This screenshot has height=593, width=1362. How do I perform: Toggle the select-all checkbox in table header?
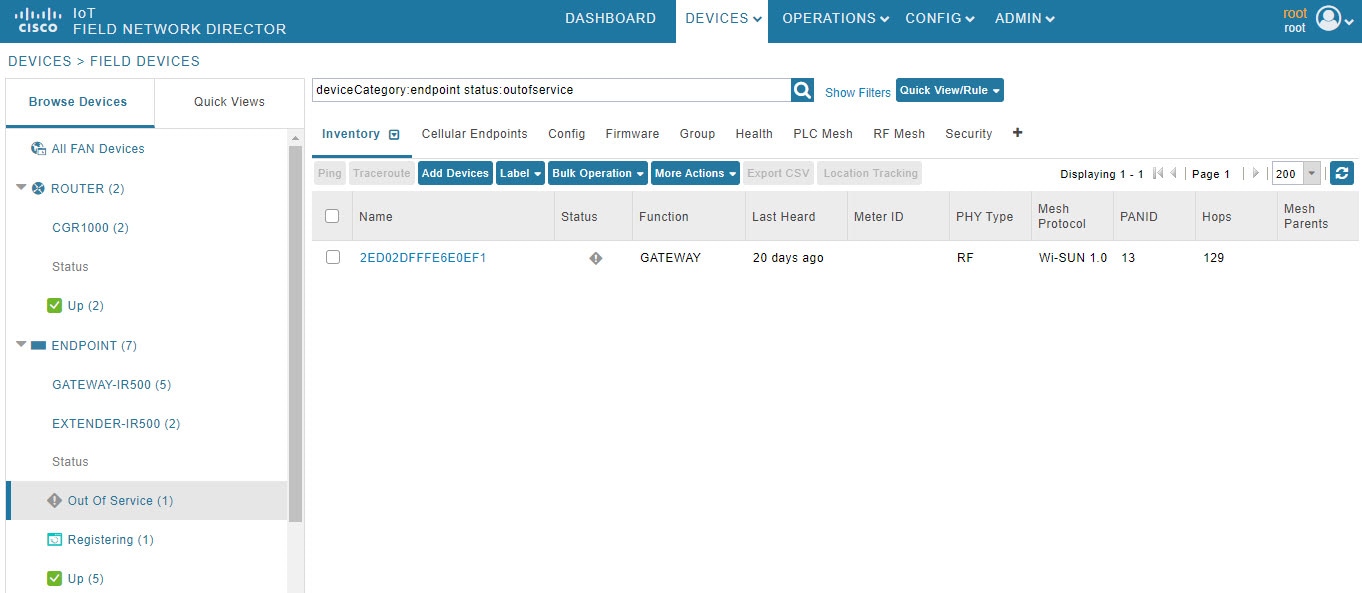coord(333,216)
